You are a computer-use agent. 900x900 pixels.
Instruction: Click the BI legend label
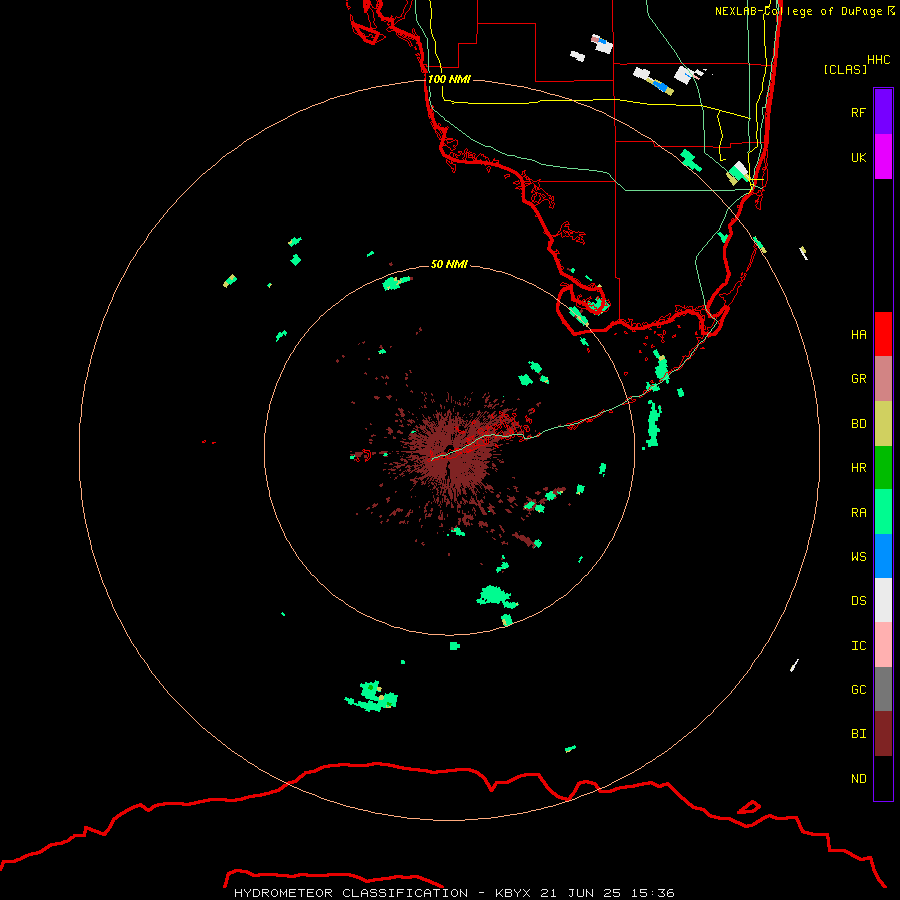tap(858, 734)
